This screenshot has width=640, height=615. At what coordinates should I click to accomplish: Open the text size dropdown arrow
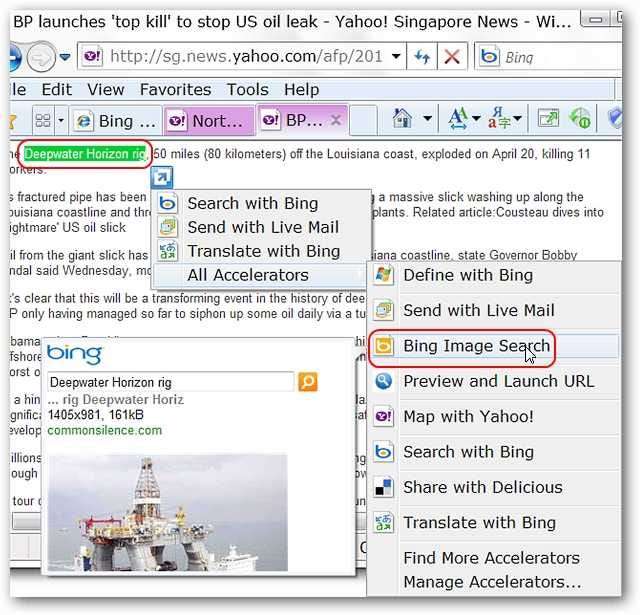coord(476,119)
